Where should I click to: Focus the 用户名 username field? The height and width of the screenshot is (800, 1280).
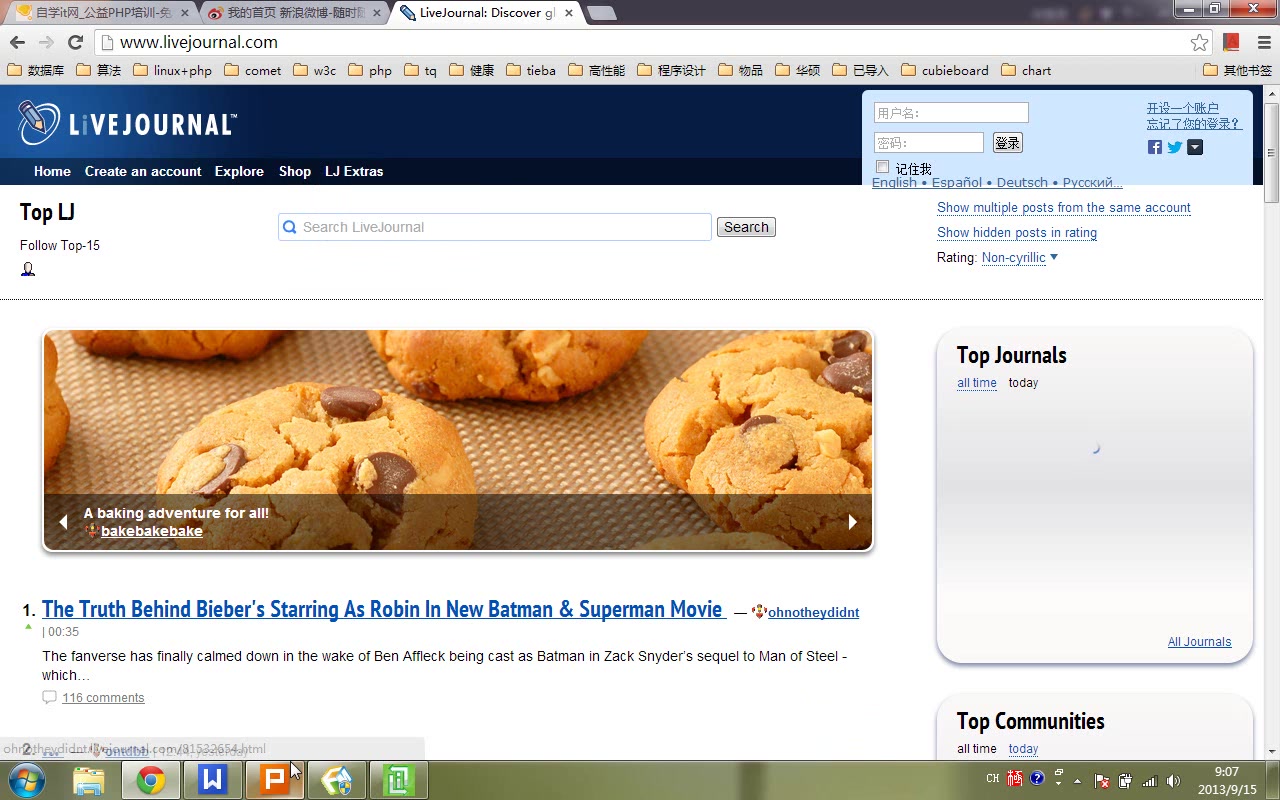pos(951,113)
